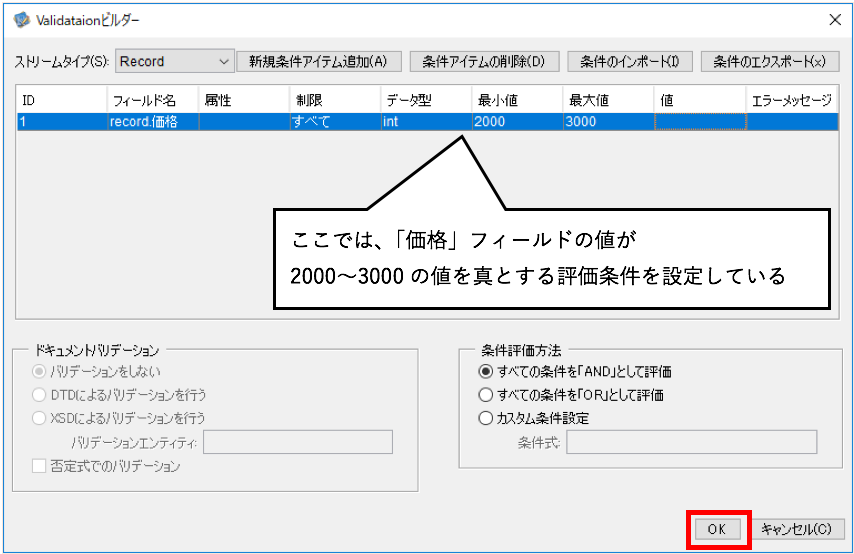Select バリデーションをしない radio option
The width and height of the screenshot is (854, 554).
click(39, 372)
